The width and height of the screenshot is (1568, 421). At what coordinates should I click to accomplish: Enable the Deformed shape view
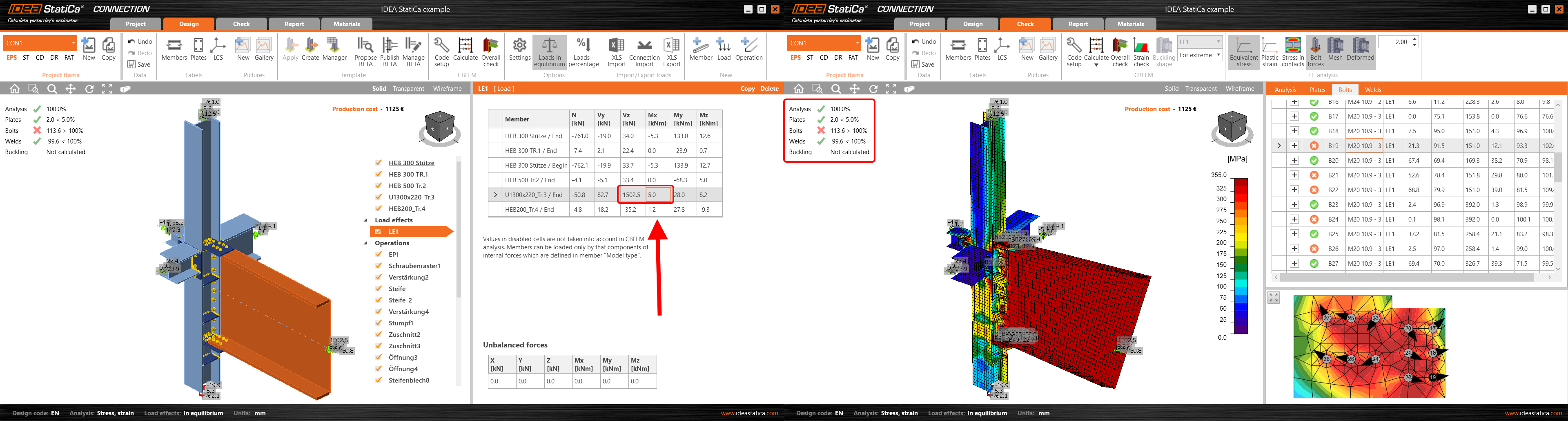[x=1360, y=49]
